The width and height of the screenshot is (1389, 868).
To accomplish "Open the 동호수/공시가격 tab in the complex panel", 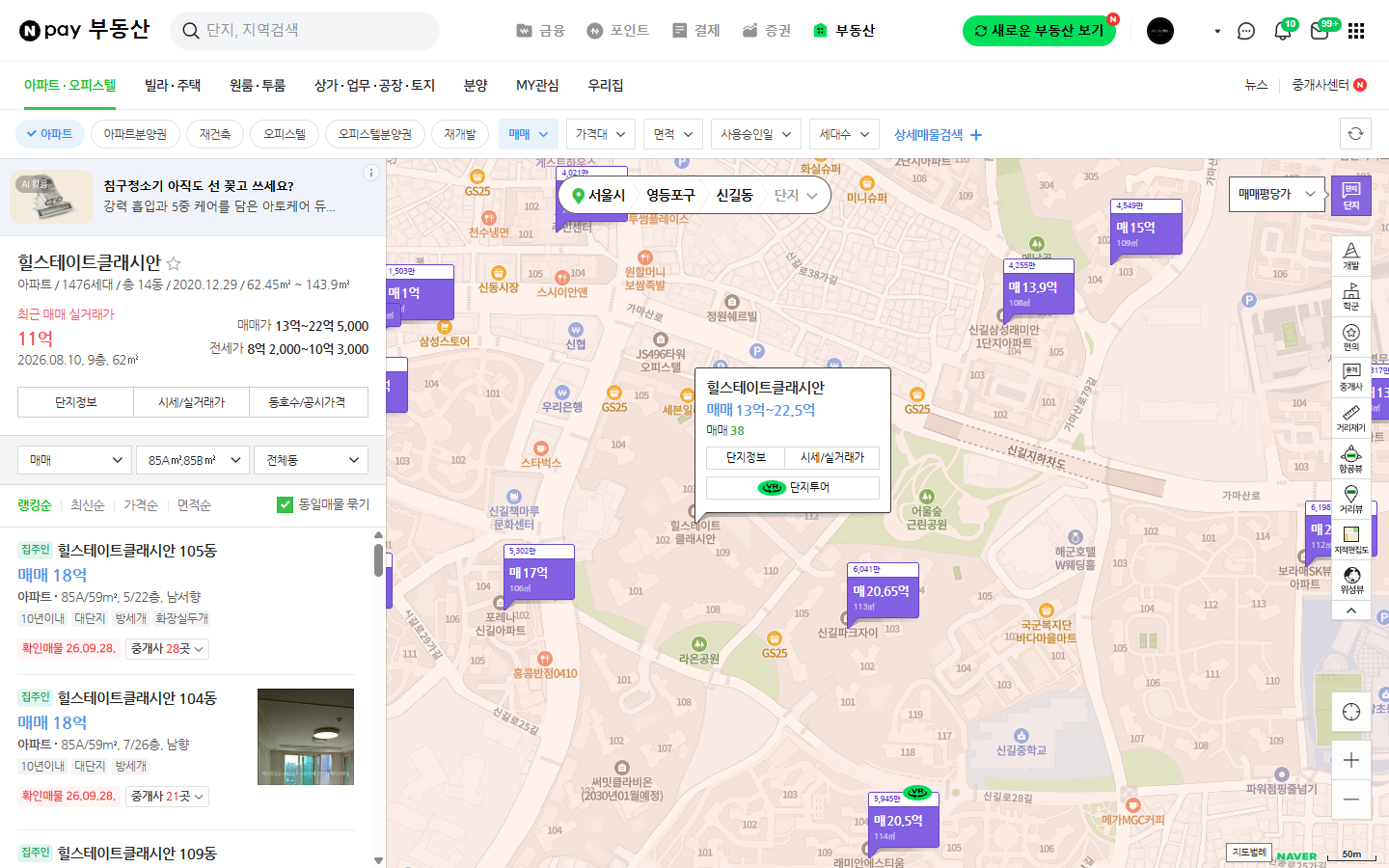I will coord(308,402).
